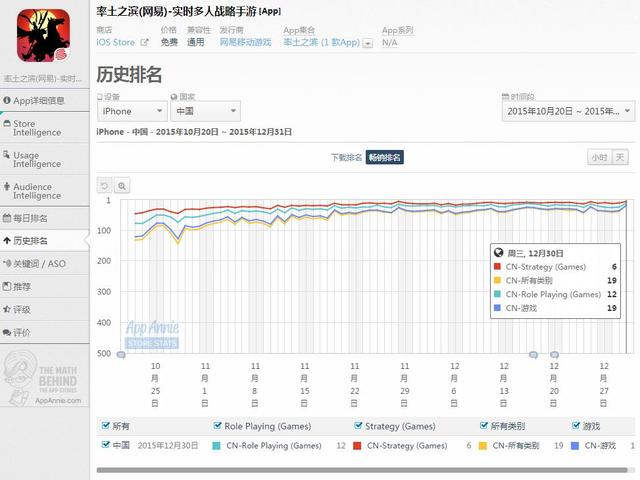Open the 推荐 page

tap(44, 287)
